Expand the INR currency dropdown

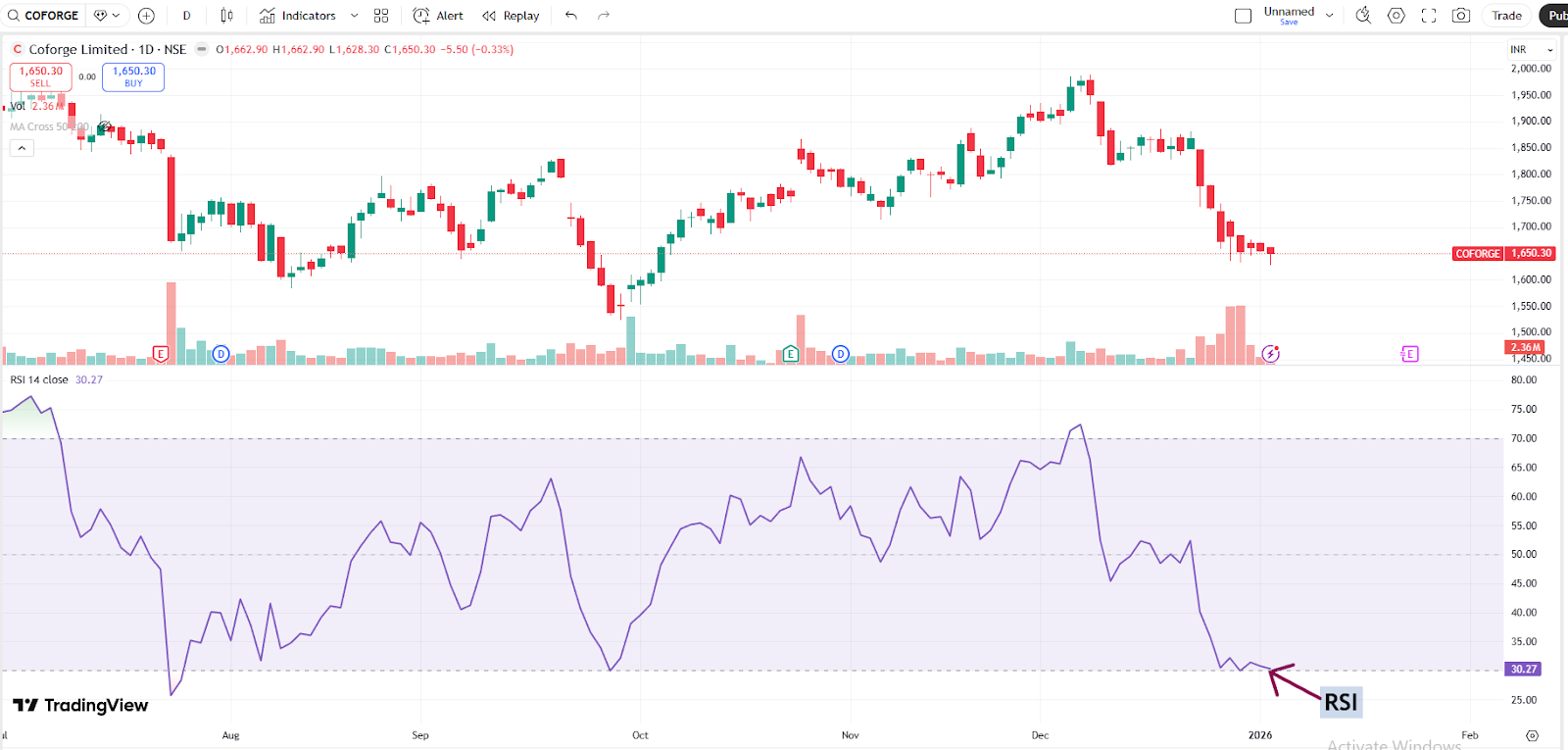click(x=1532, y=49)
